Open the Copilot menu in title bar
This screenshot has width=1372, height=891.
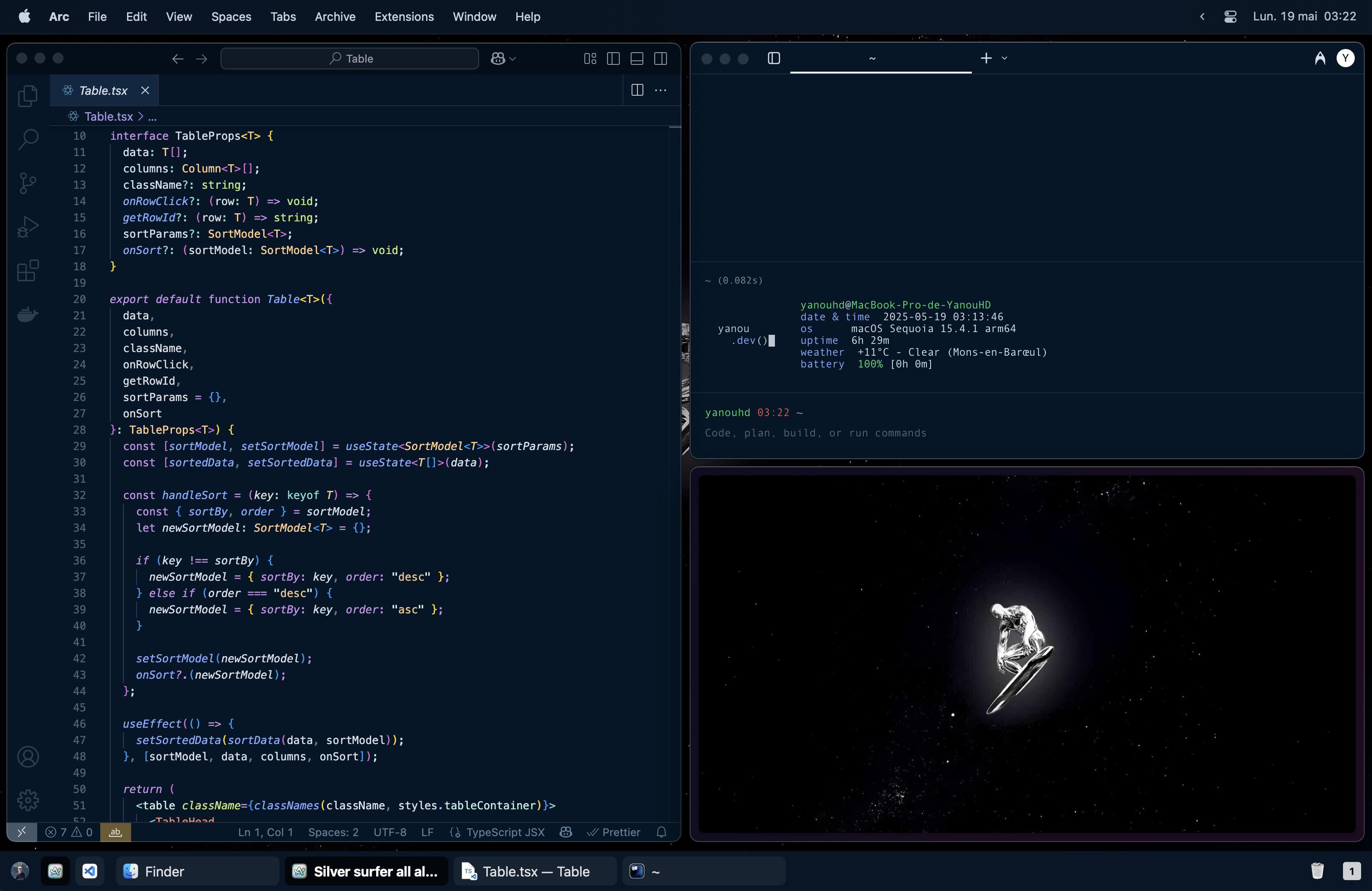coord(503,58)
